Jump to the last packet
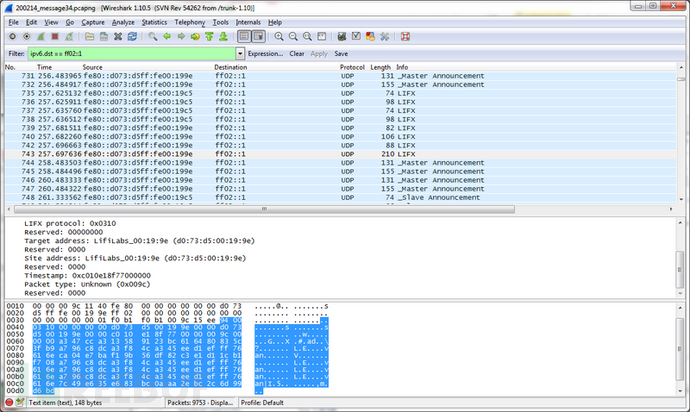Viewport: 690px width, 412px height. (x=223, y=37)
